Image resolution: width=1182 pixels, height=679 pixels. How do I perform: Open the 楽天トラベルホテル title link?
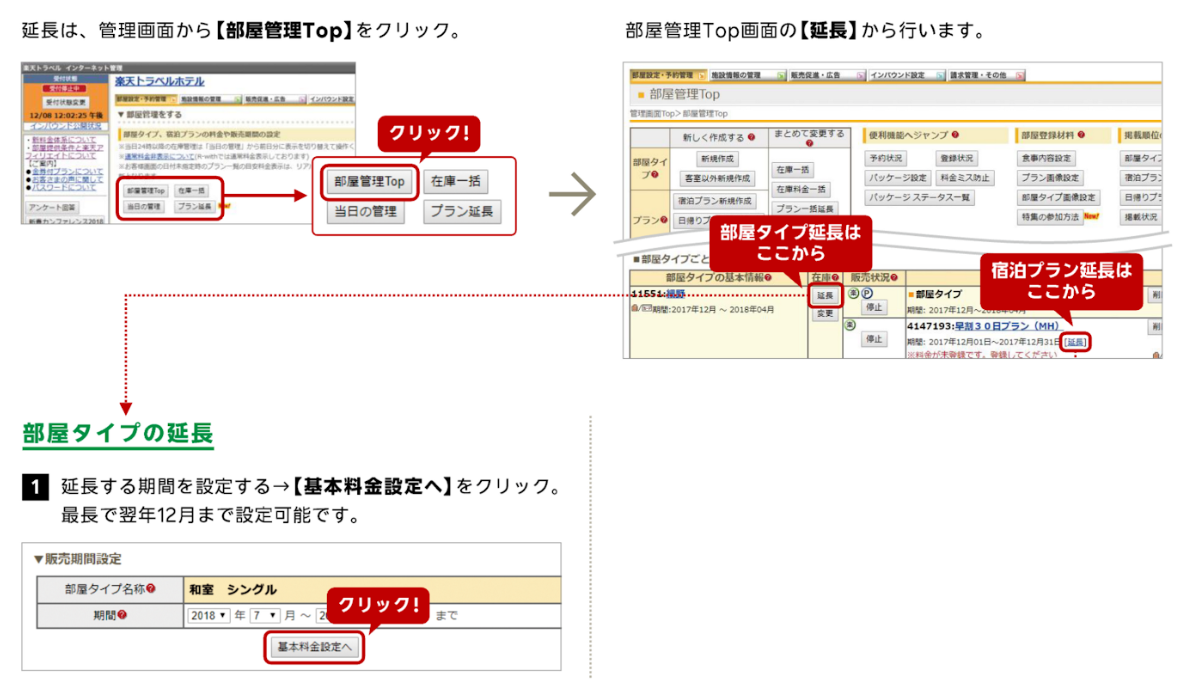click(159, 81)
